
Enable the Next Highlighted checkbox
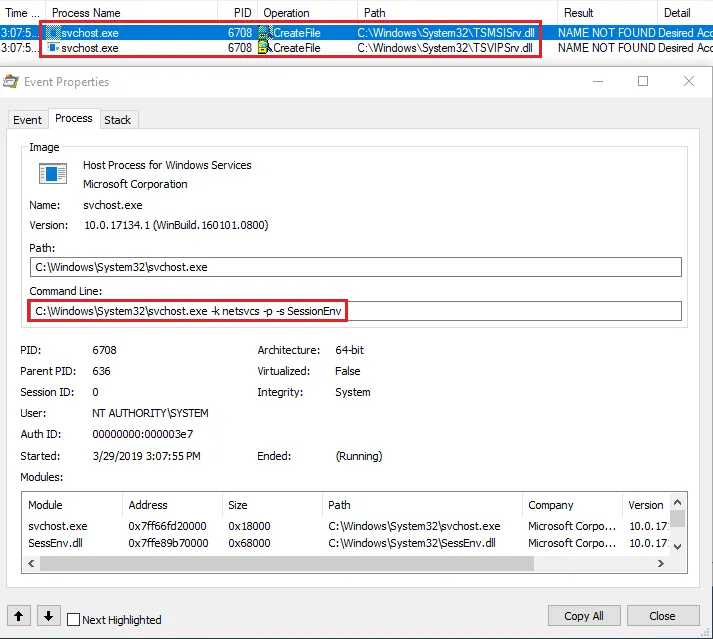coord(74,620)
